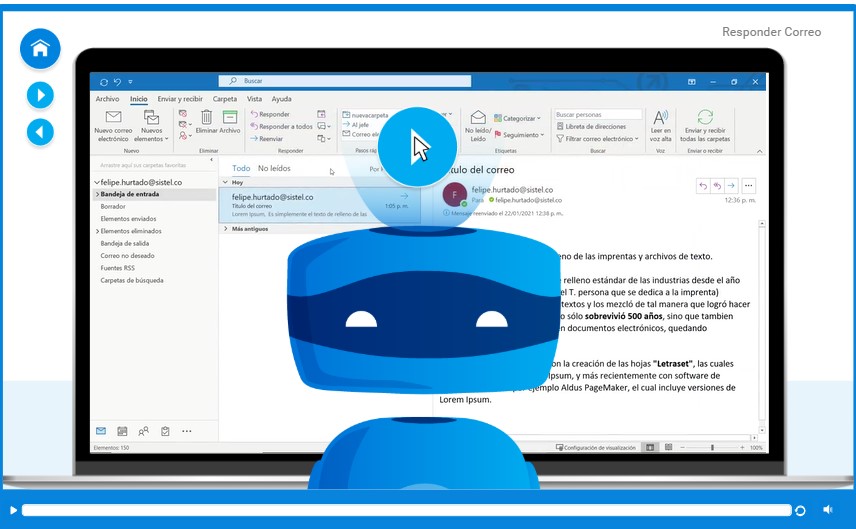Image resolution: width=856 pixels, height=529 pixels.
Task: Click the Buscar personas input field
Action: point(598,114)
